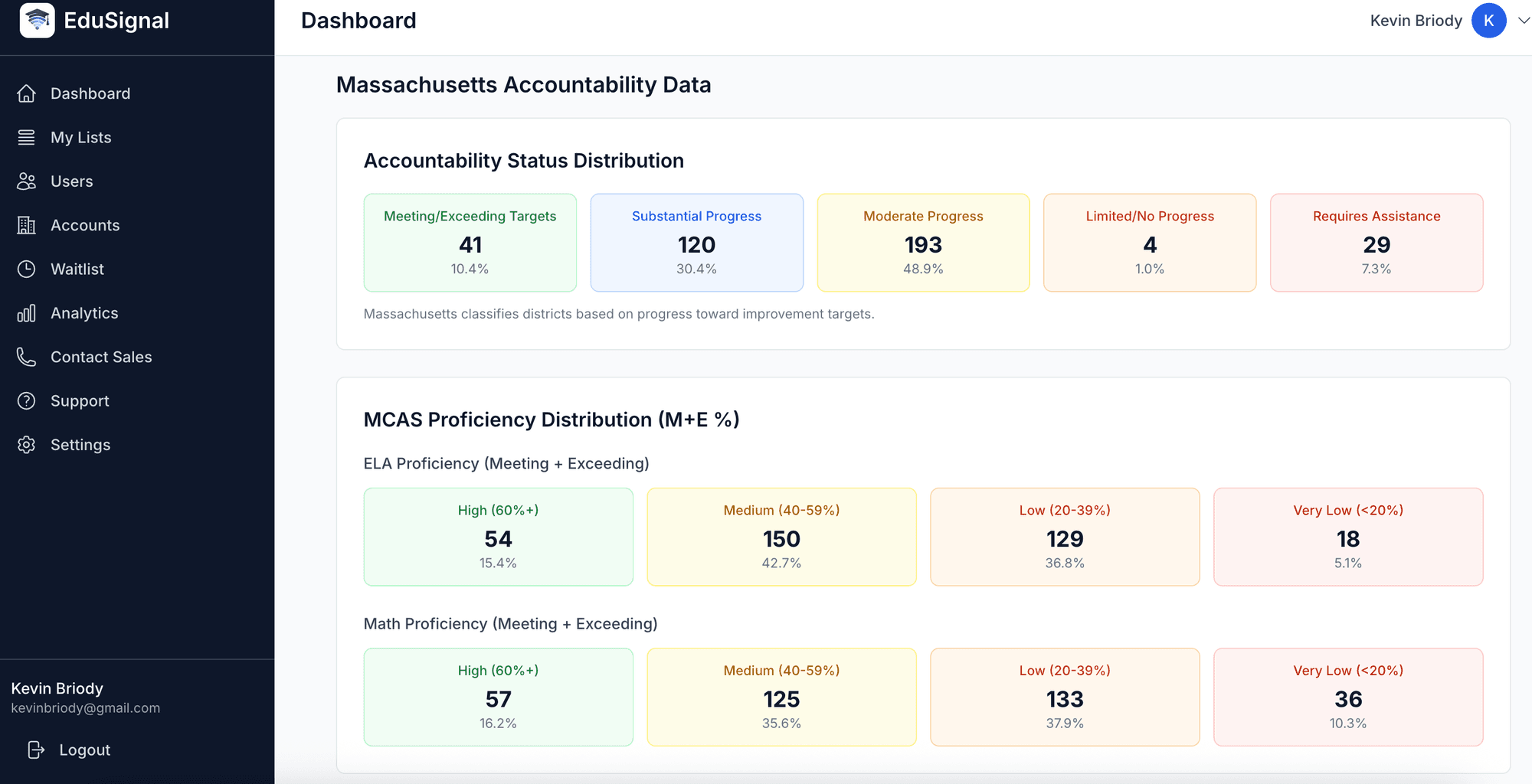Open the Analytics menu item

(x=84, y=313)
